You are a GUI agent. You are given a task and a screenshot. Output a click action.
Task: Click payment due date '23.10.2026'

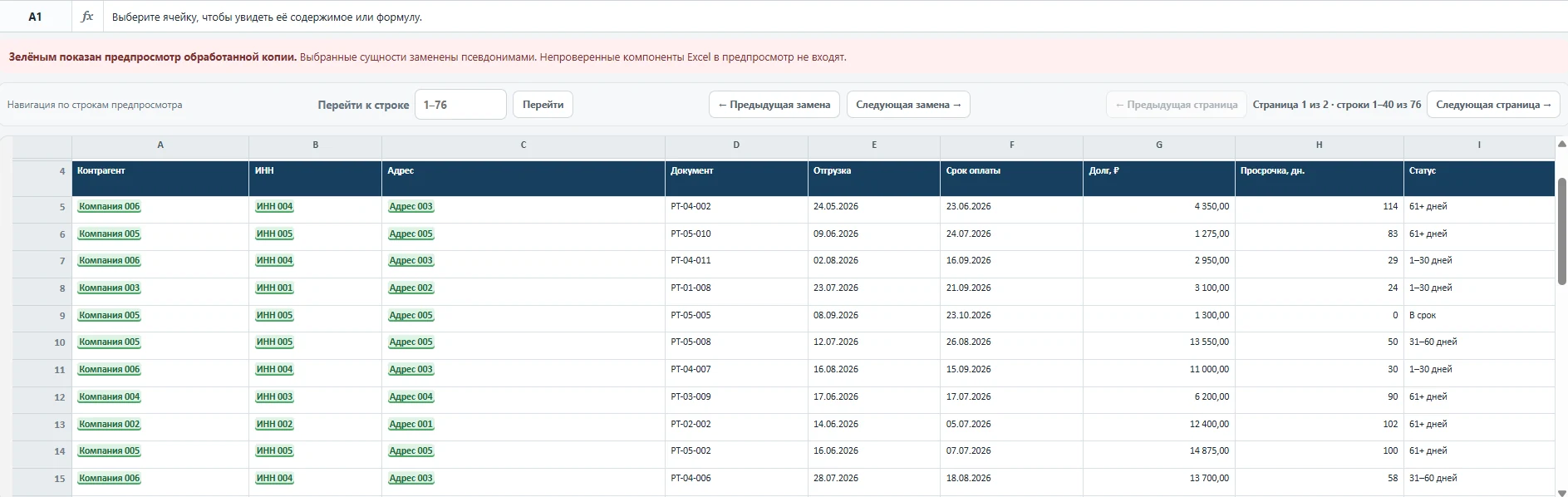(x=969, y=316)
